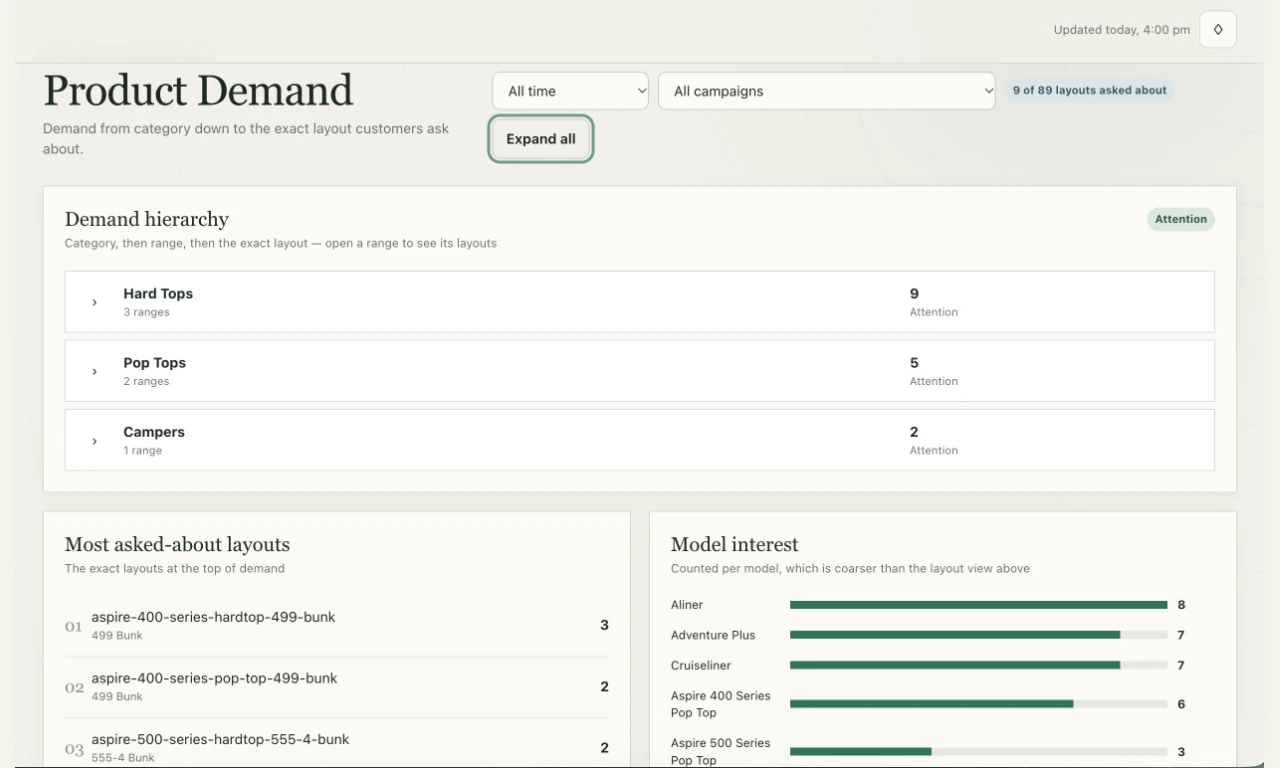The height and width of the screenshot is (768, 1280).
Task: Click the Aliner model label
Action: pyautogui.click(x=687, y=605)
